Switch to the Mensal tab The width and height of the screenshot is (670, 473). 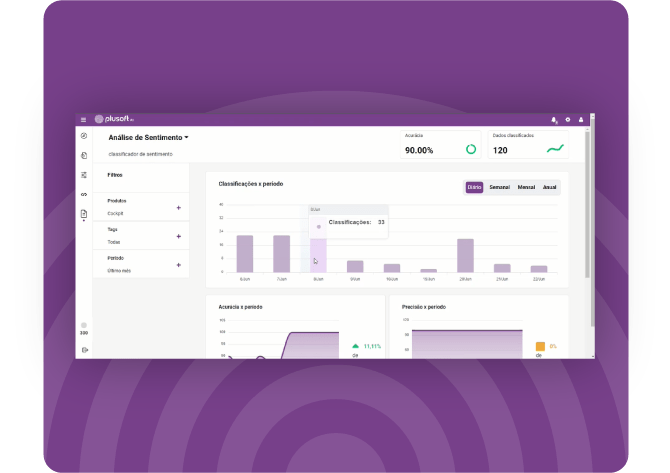(526, 187)
